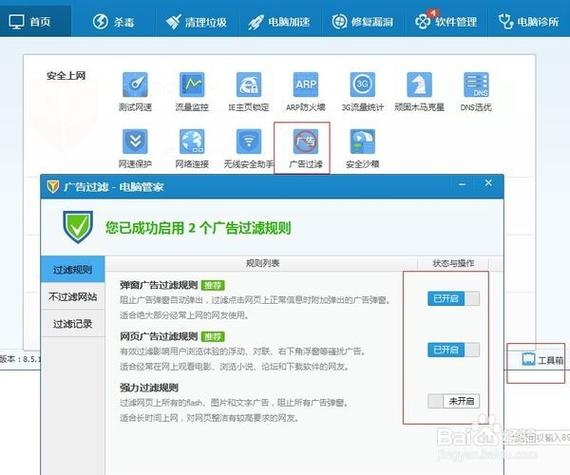Select the 过滤记录 sidebar tab

click(73, 323)
